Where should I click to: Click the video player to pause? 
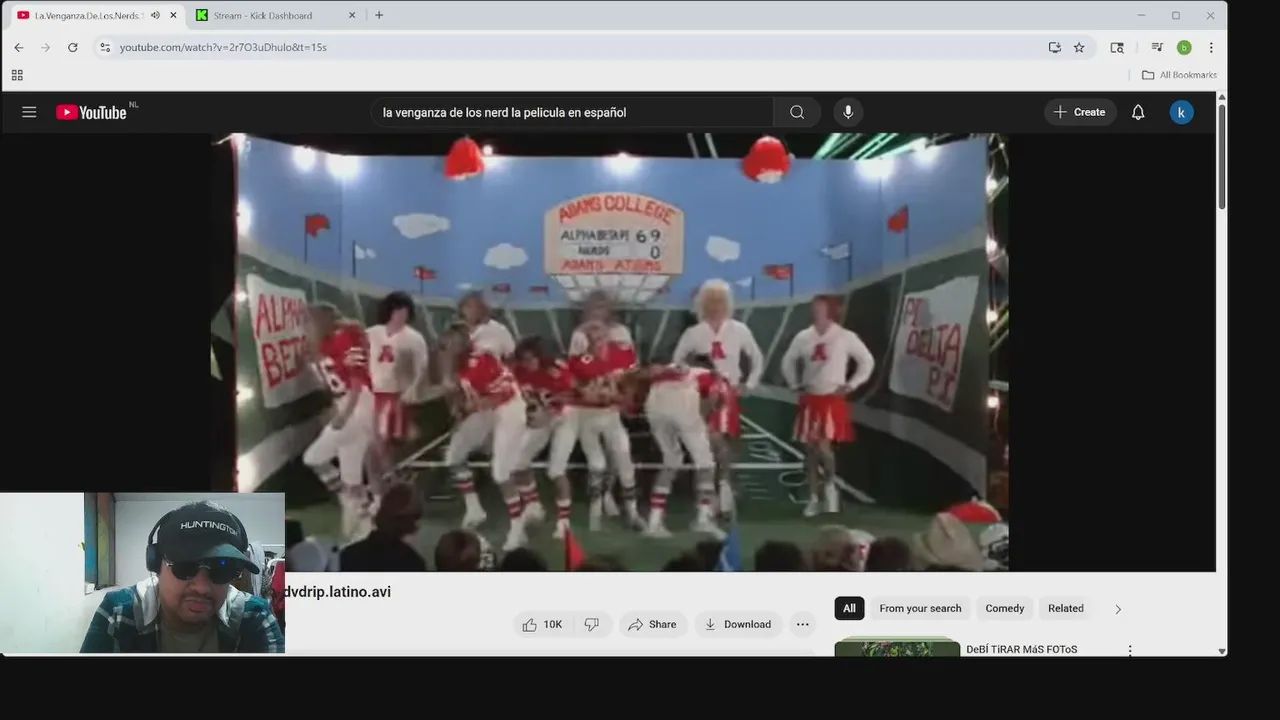pyautogui.click(x=609, y=352)
